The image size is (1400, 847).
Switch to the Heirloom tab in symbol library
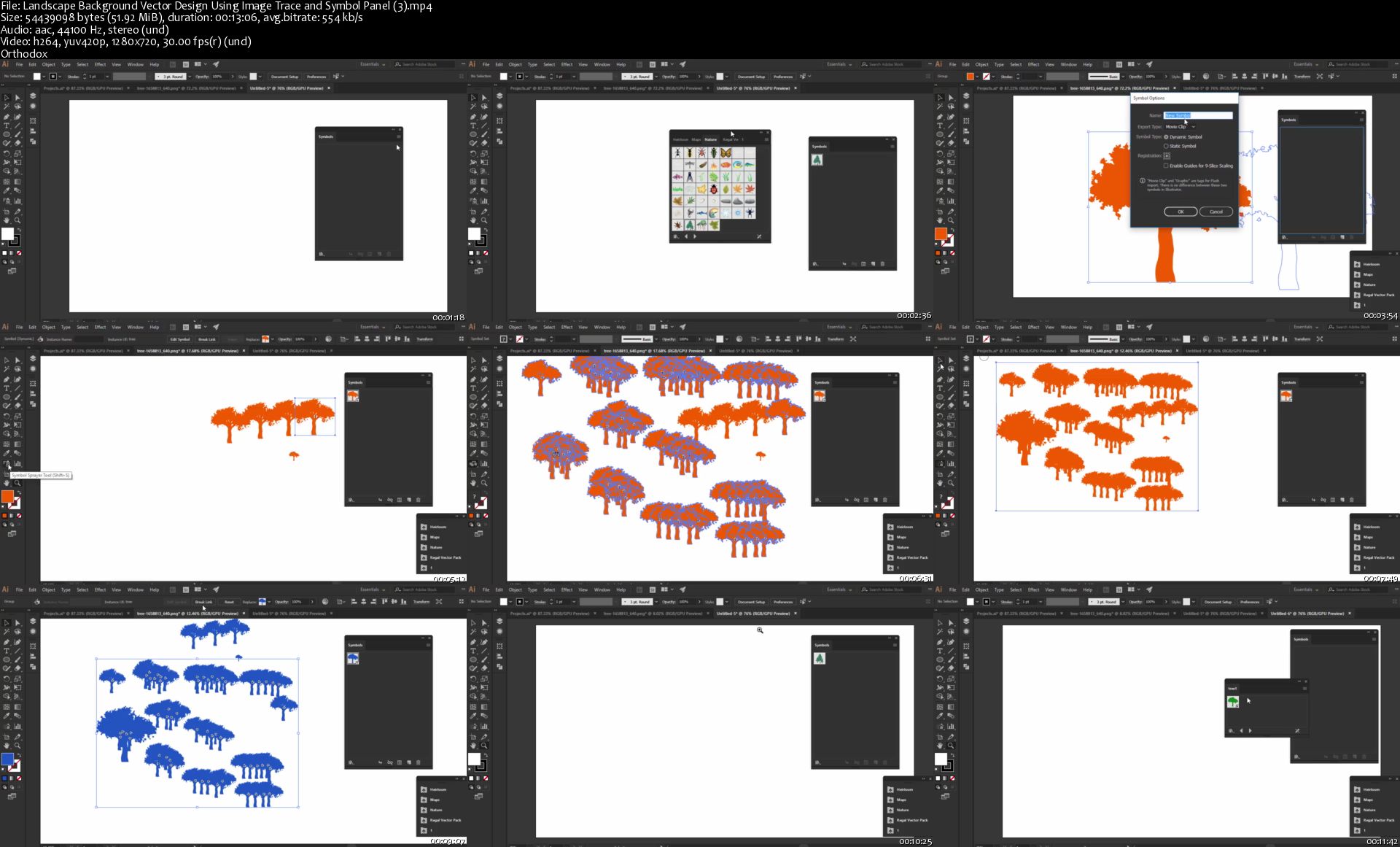[680, 139]
